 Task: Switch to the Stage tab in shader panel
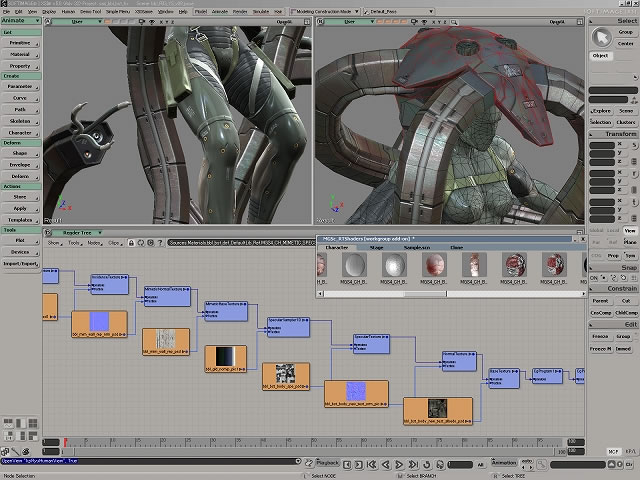376,246
